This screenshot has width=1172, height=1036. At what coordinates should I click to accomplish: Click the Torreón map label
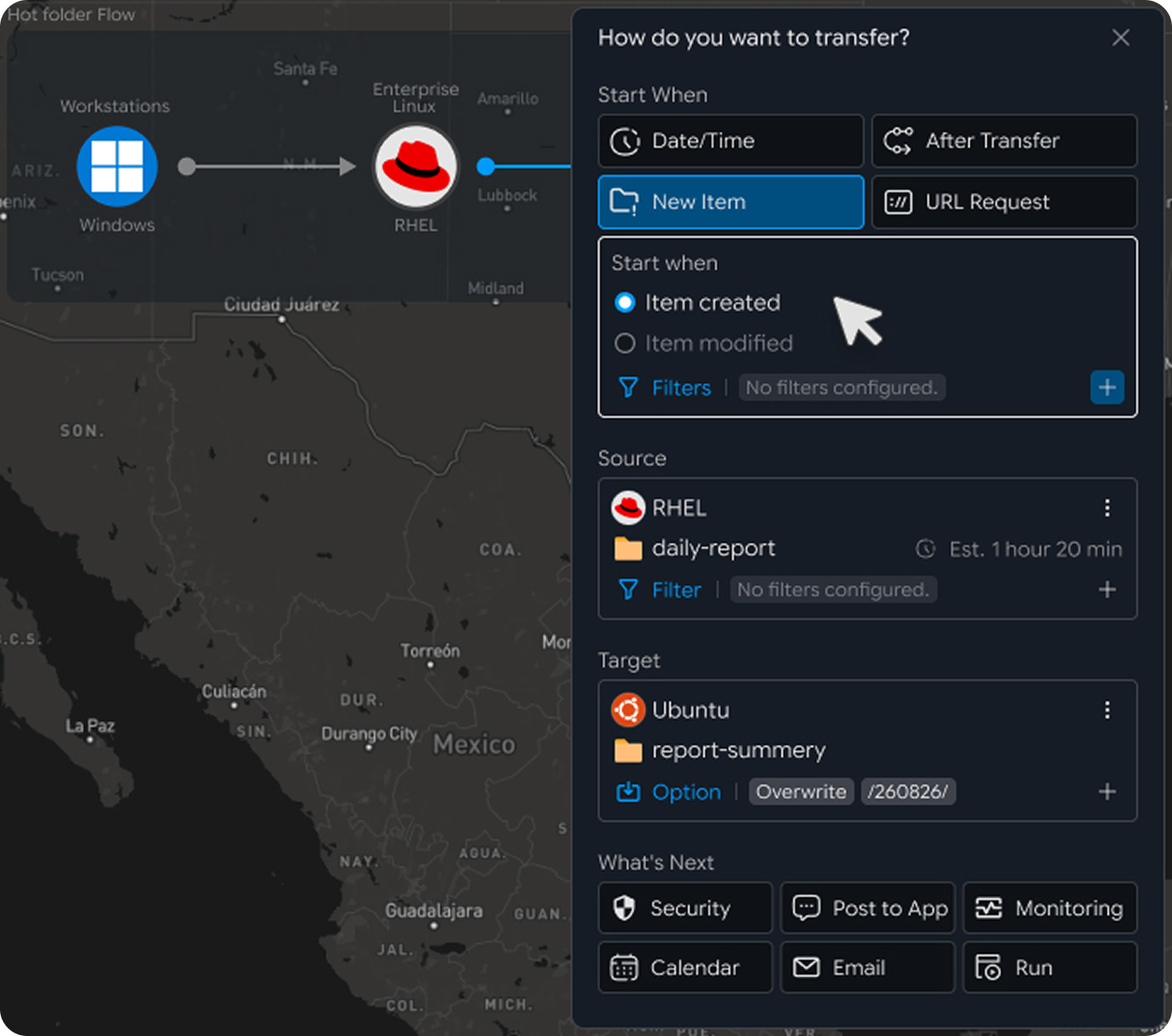[430, 651]
